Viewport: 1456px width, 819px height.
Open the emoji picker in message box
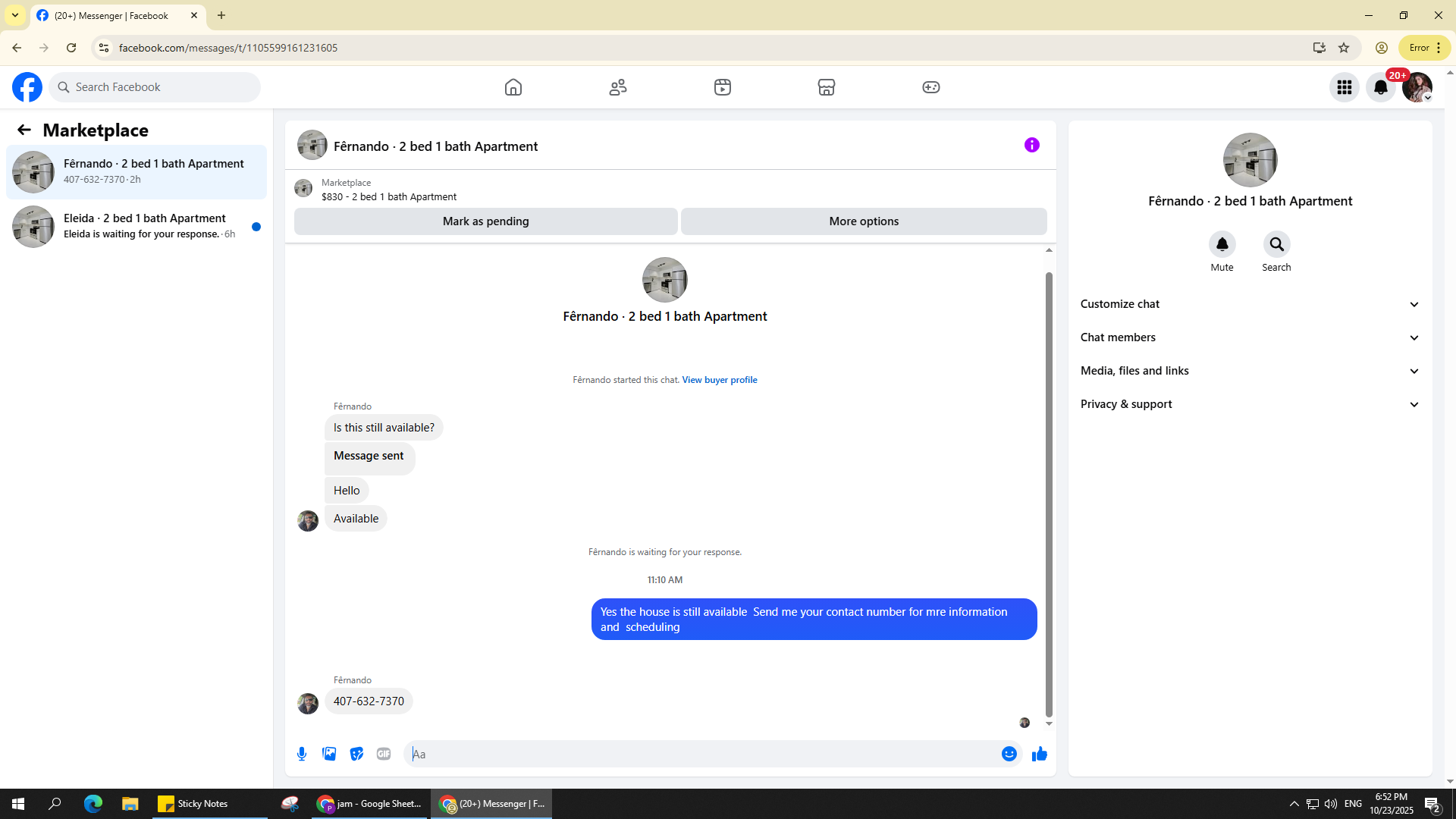[1009, 754]
